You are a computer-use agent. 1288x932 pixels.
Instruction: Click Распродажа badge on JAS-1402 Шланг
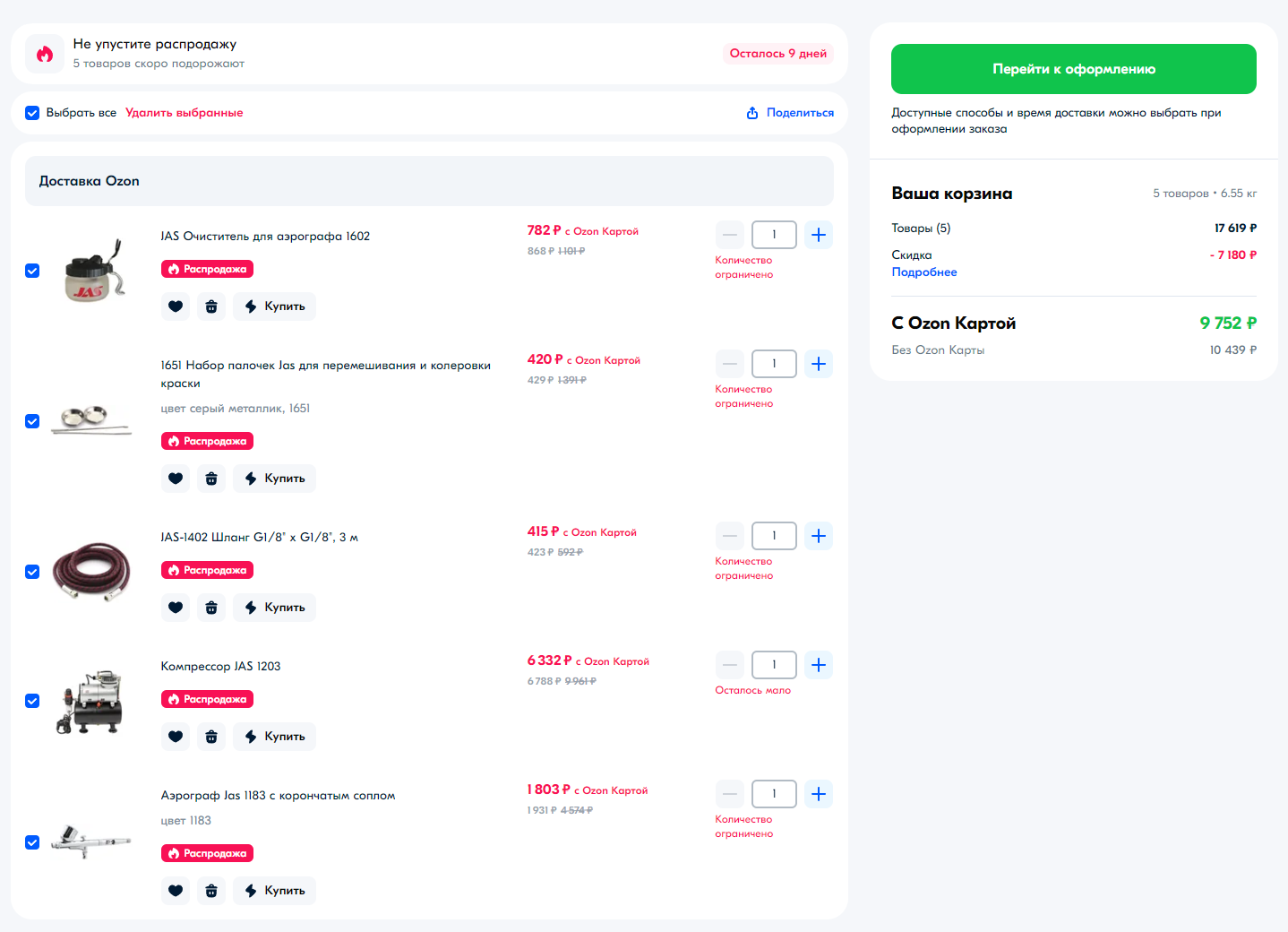[207, 570]
